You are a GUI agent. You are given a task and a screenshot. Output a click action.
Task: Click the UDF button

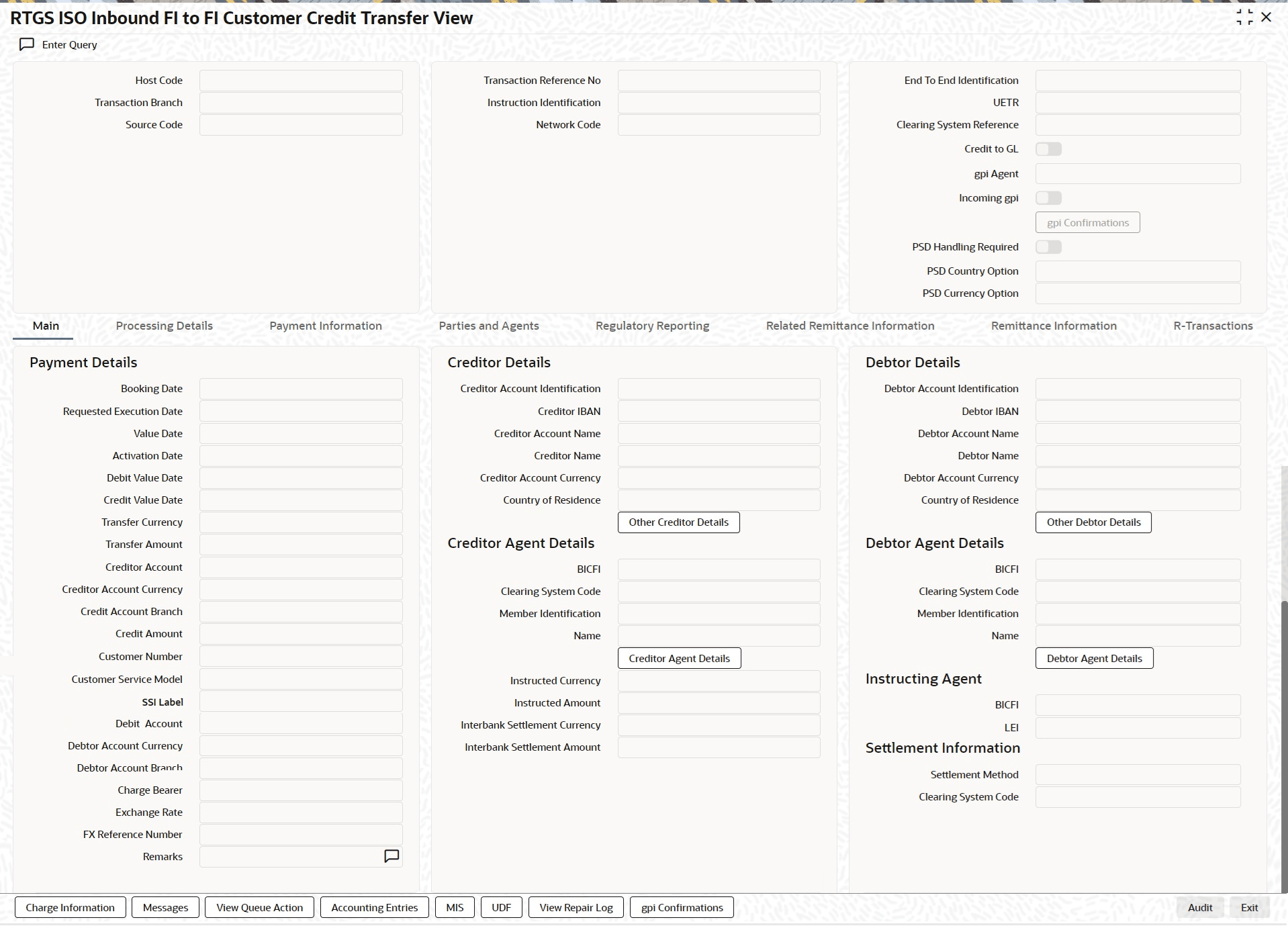(501, 907)
